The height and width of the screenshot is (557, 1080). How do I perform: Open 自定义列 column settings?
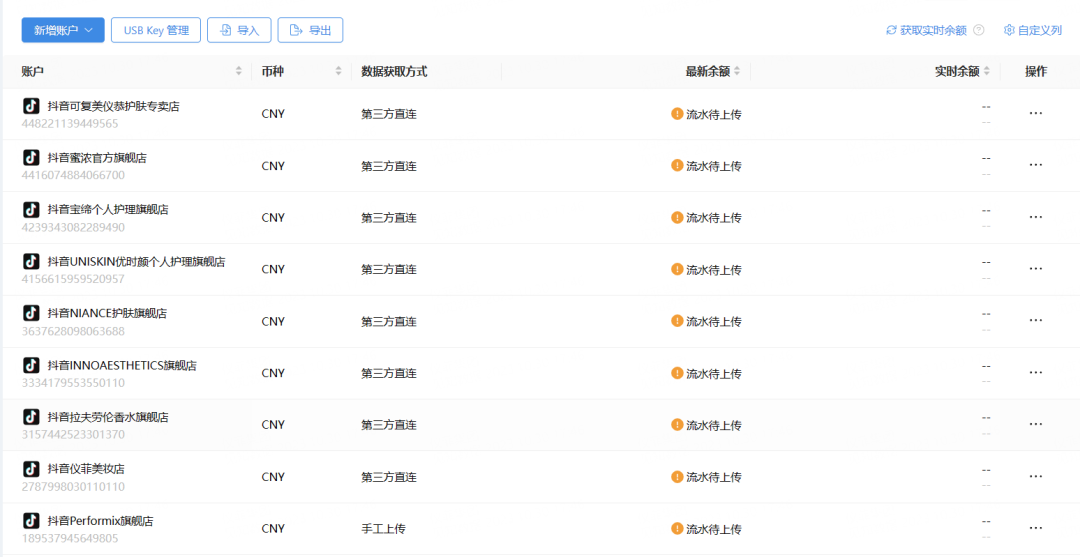coord(1032,30)
